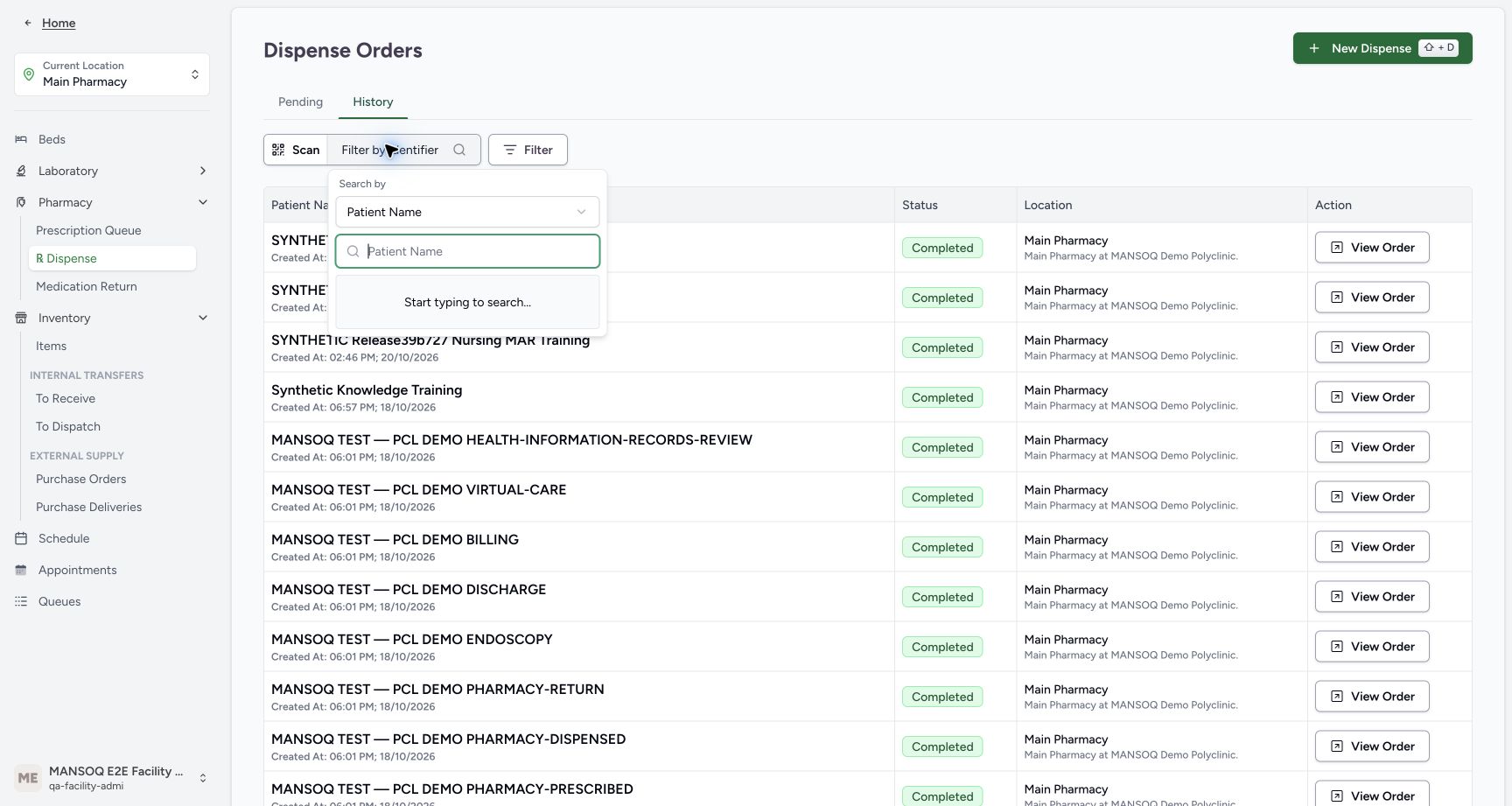Image resolution: width=1512 pixels, height=806 pixels.
Task: Open Prescription Queue in sidebar
Action: (88, 230)
